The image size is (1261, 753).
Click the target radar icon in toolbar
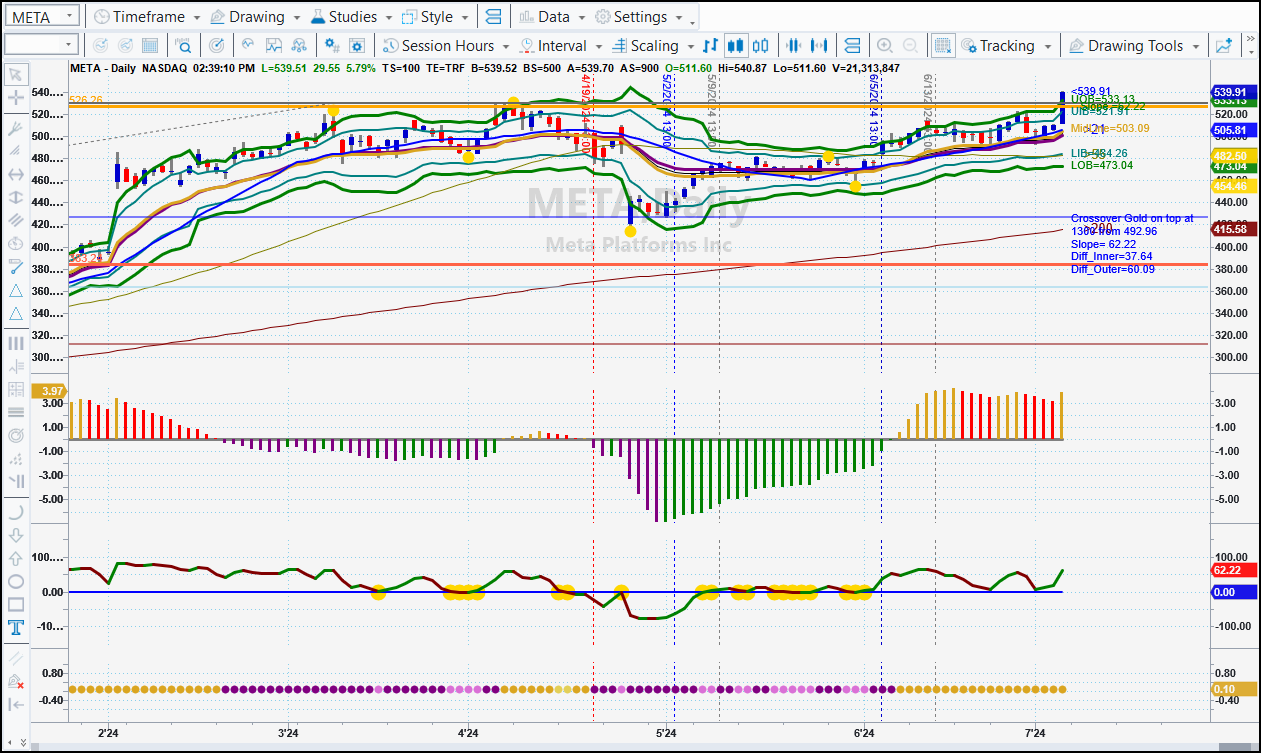[217, 45]
